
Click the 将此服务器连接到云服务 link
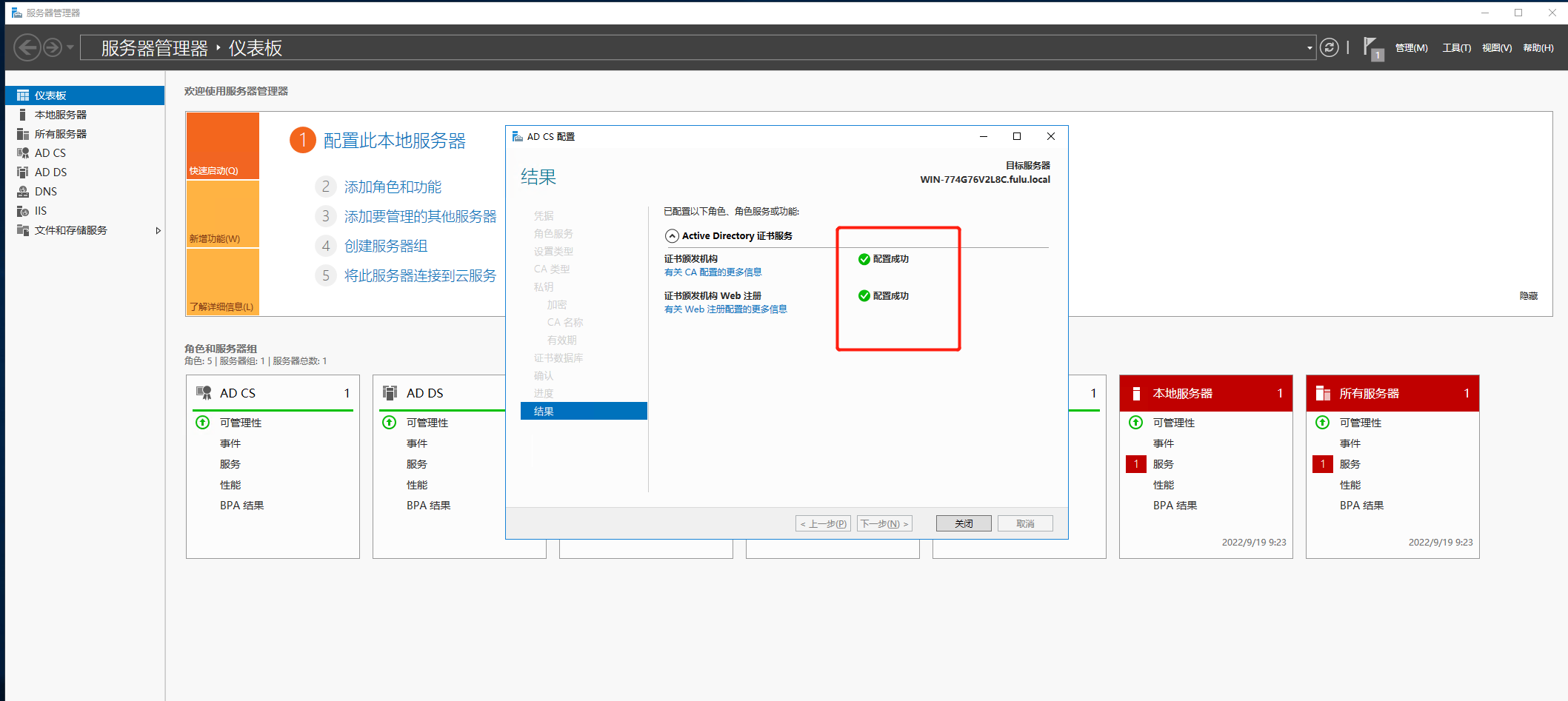[420, 275]
